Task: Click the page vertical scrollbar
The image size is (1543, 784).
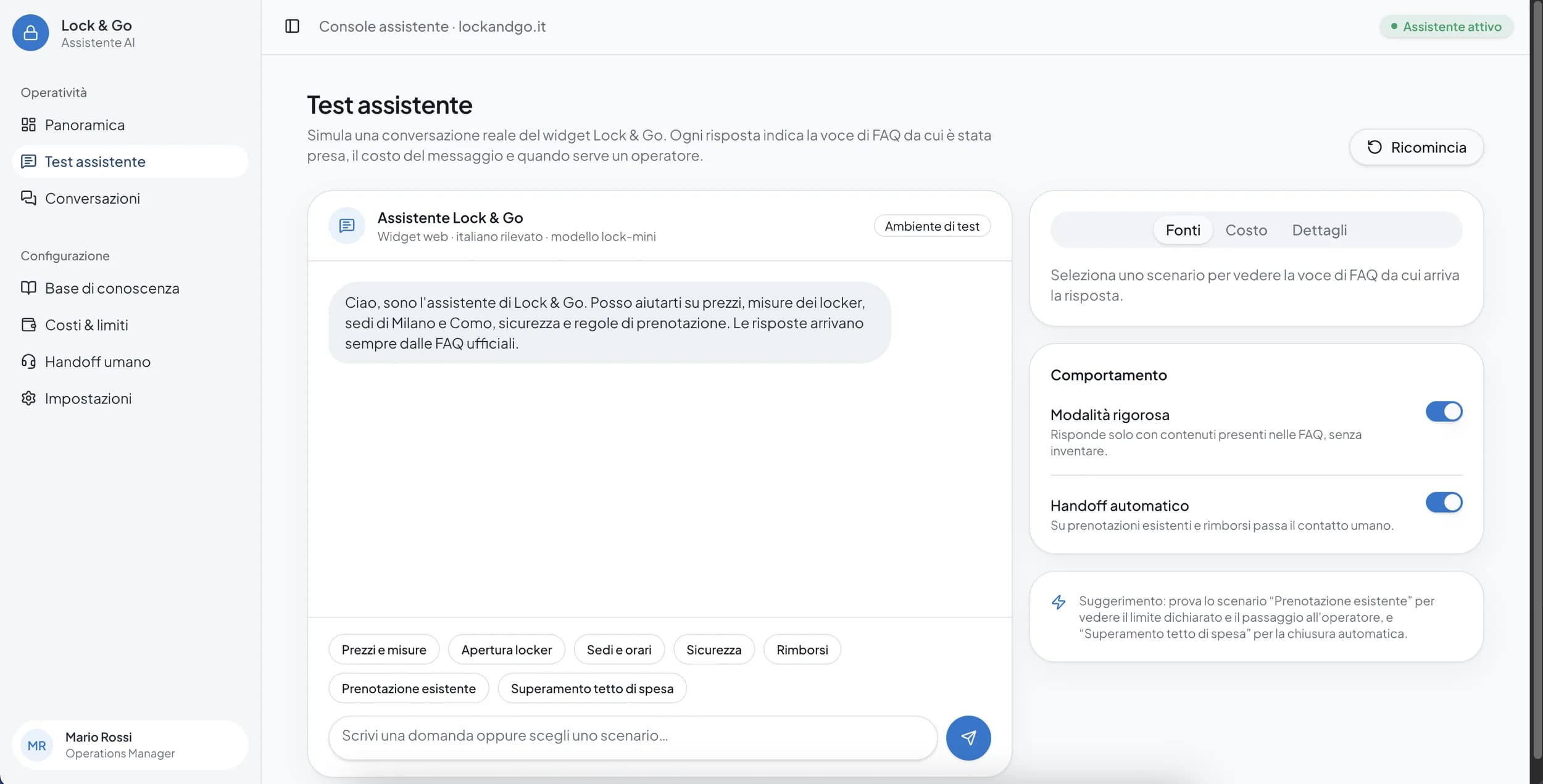Action: click(x=1536, y=380)
